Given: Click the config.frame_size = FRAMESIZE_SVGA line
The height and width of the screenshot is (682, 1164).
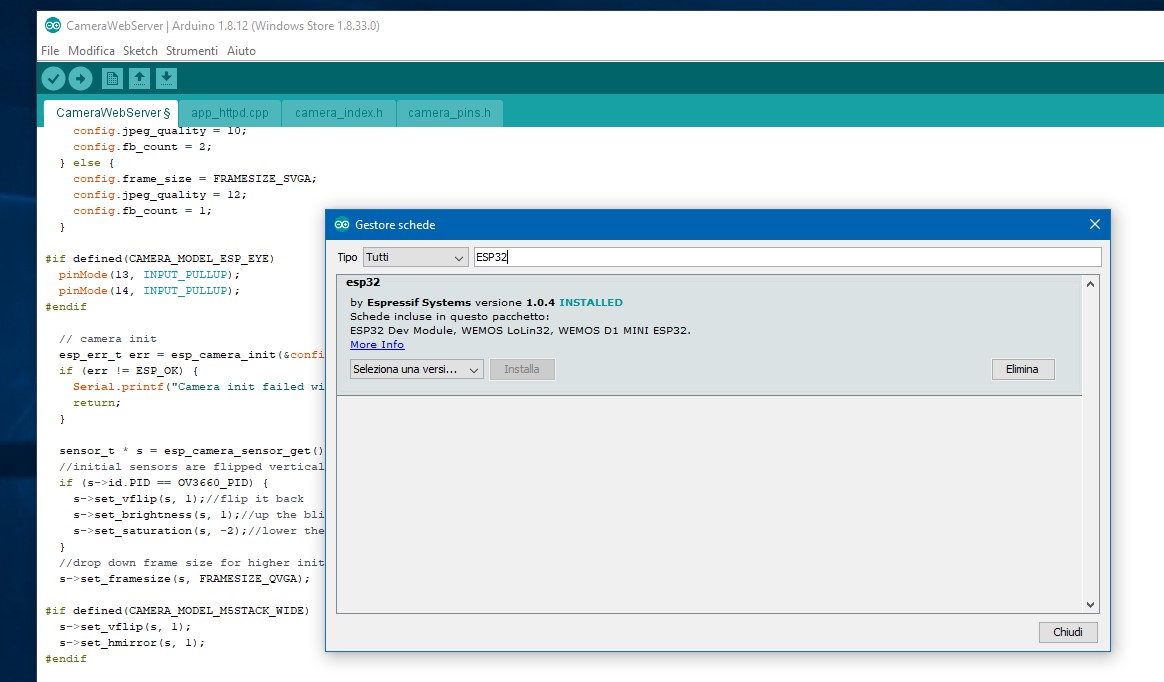Looking at the screenshot, I should coord(194,179).
